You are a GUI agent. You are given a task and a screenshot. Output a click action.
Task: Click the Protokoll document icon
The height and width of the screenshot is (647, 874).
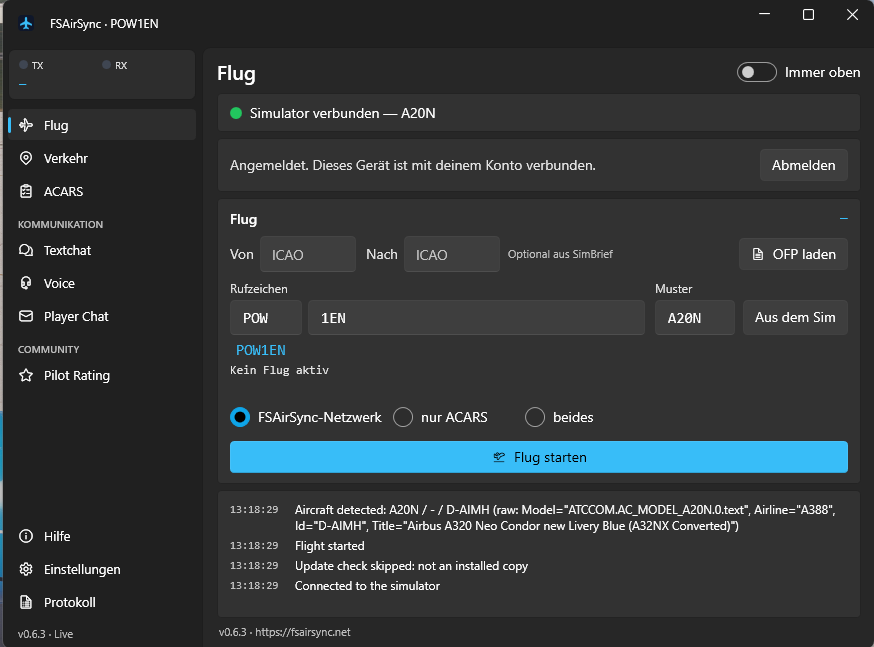tap(26, 602)
